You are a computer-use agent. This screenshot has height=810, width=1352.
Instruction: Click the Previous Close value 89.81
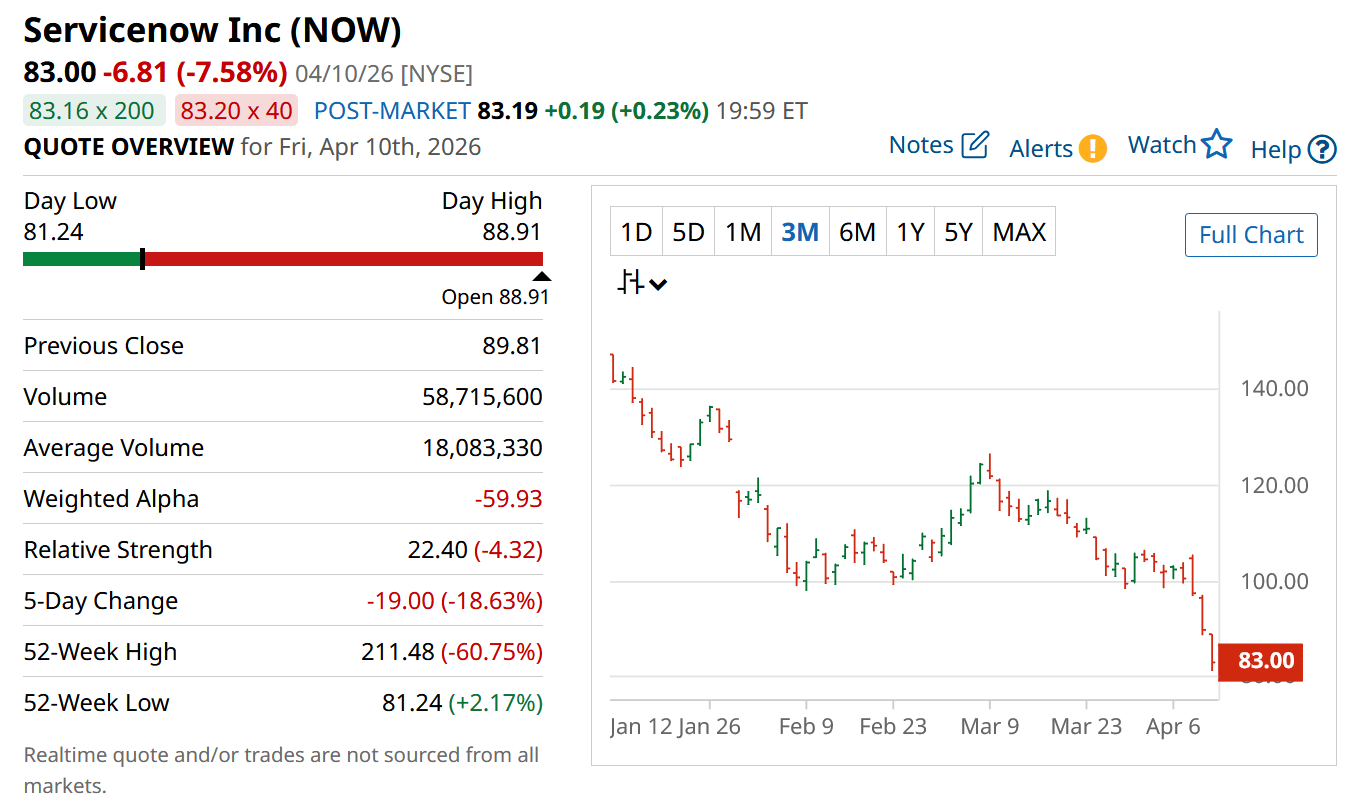(x=511, y=346)
